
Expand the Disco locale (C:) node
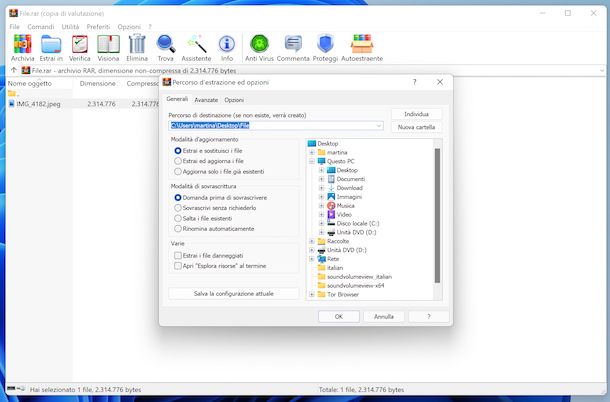pos(321,223)
